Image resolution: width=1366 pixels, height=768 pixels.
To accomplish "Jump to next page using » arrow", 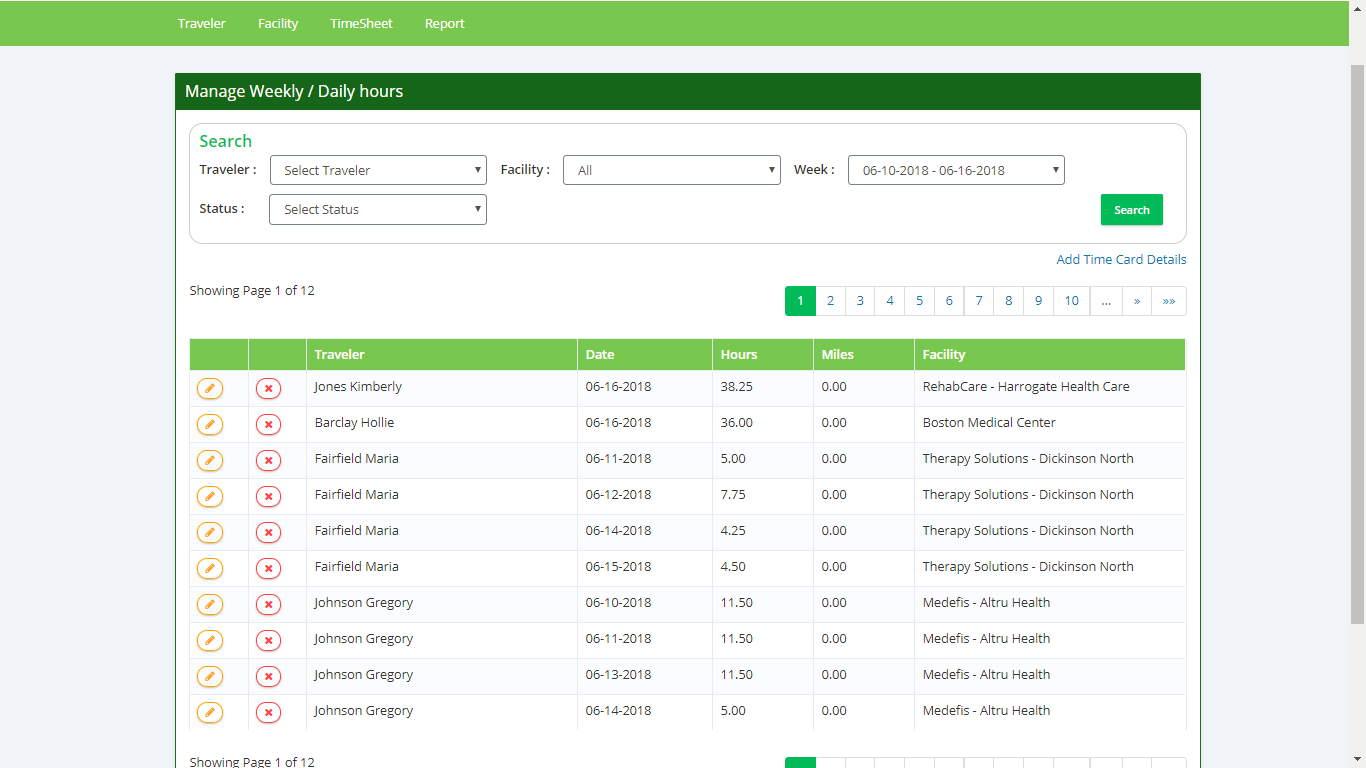I will coord(1136,301).
